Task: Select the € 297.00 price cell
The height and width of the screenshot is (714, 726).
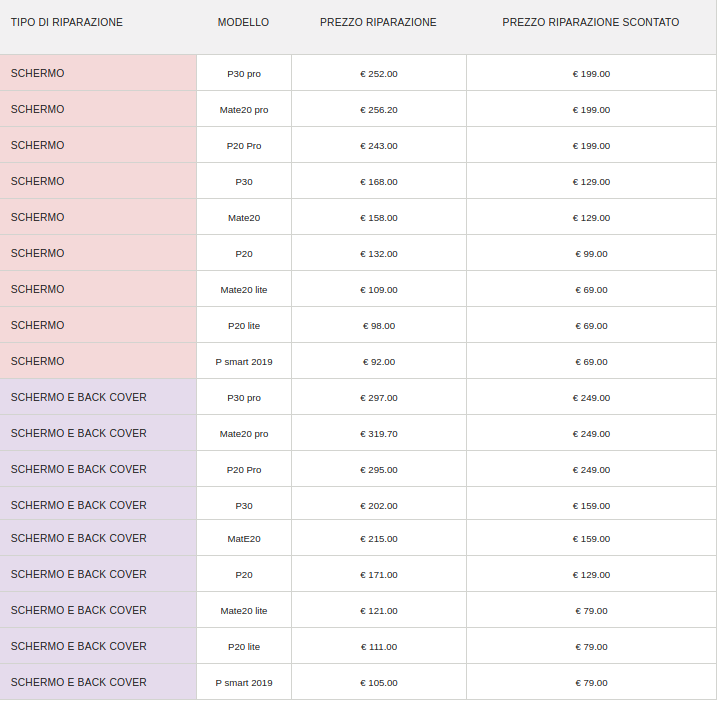Action: (x=379, y=398)
